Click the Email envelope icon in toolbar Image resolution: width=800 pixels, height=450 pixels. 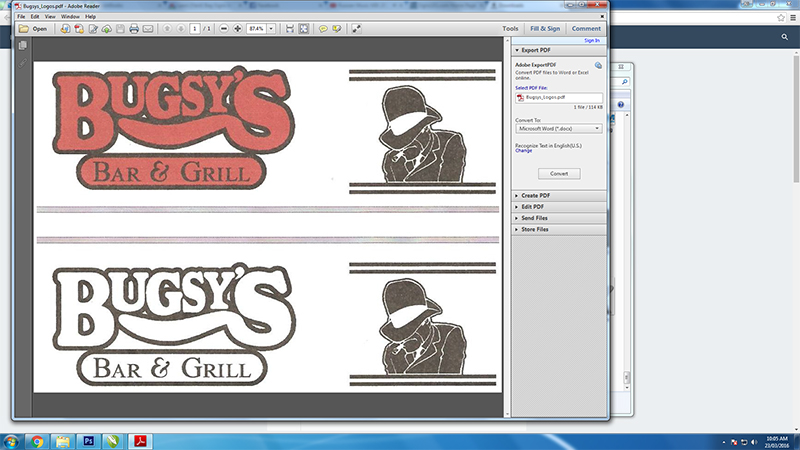(148, 29)
